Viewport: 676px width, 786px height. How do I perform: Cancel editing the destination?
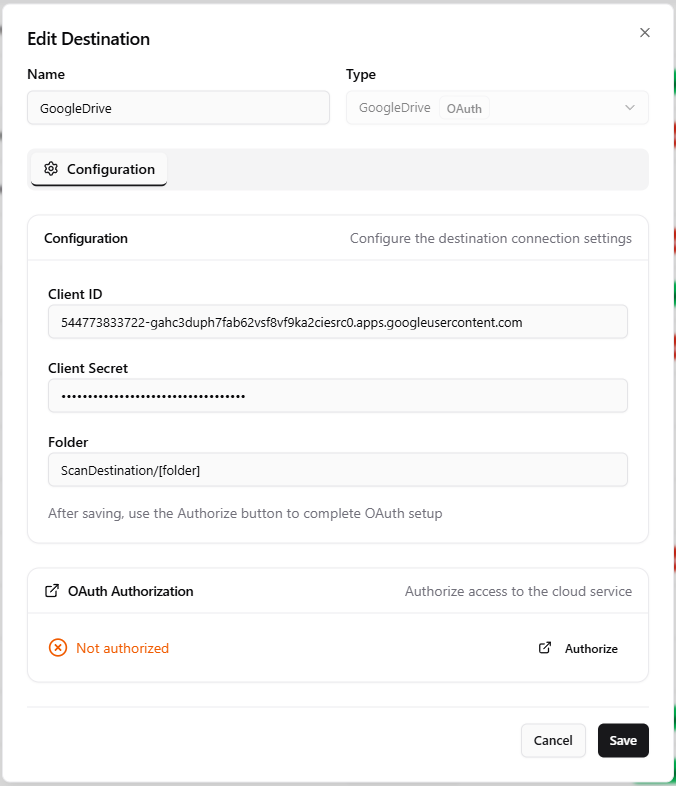click(x=553, y=740)
